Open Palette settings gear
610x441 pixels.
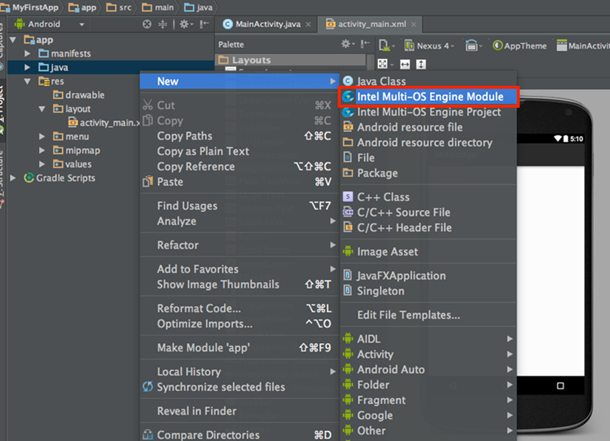(x=347, y=44)
